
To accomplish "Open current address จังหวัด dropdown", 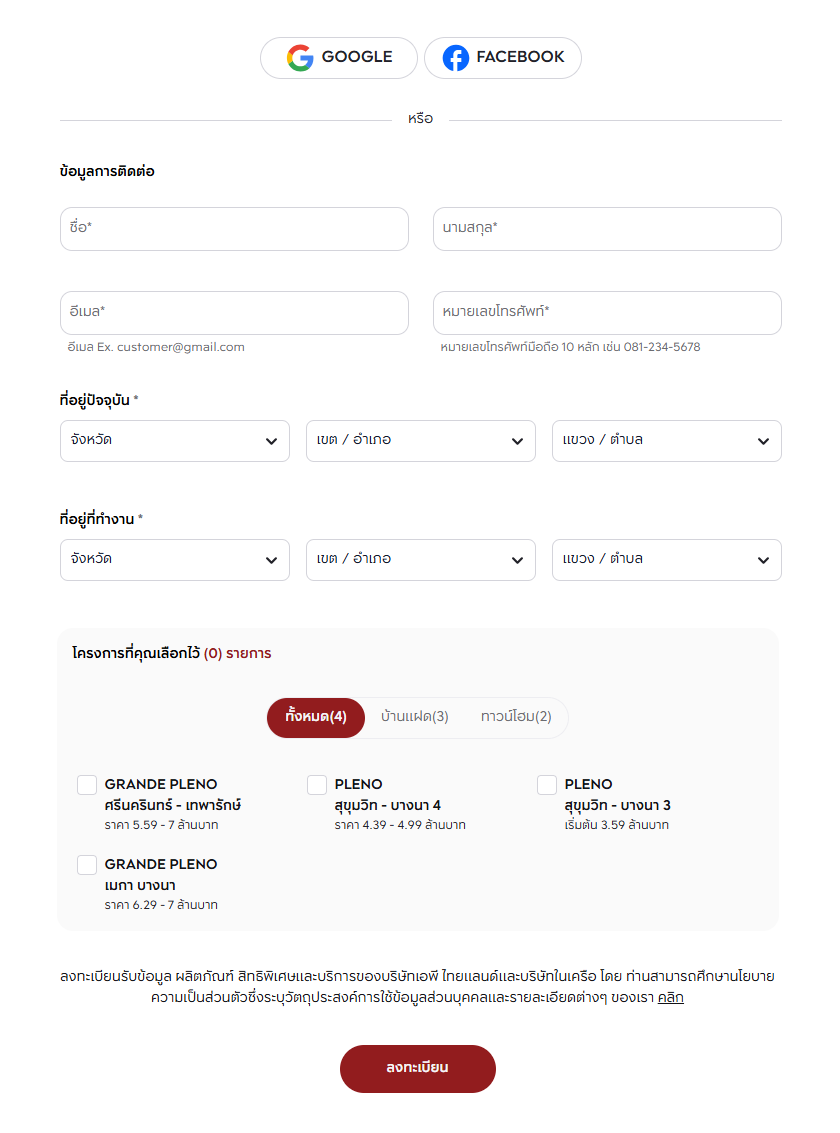I will (x=175, y=441).
